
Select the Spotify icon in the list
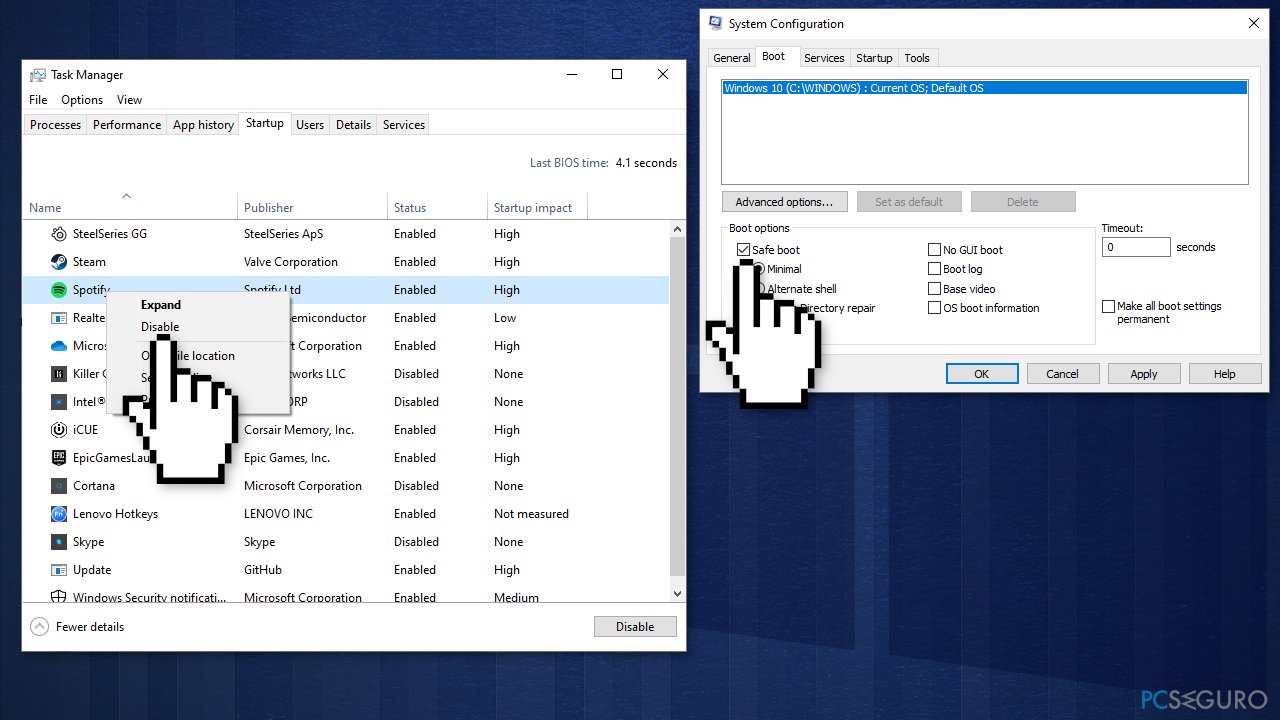pyautogui.click(x=58, y=290)
